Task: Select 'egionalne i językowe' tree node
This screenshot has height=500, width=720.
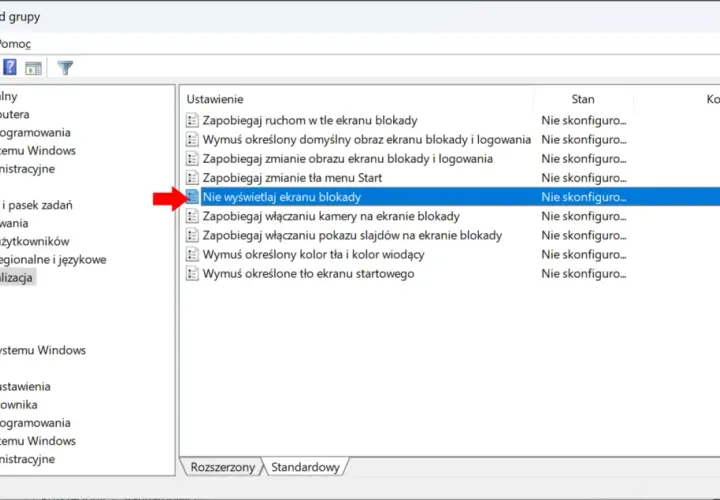Action: pos(53,259)
